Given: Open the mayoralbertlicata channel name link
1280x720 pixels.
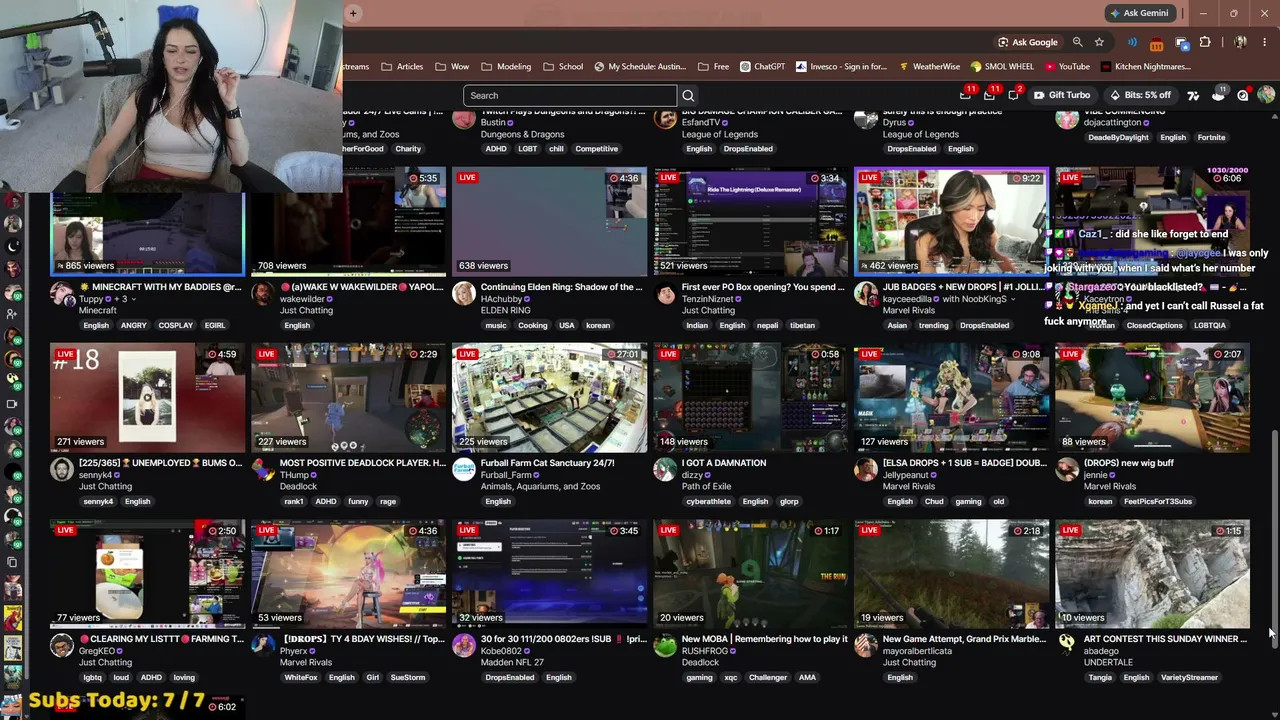Looking at the screenshot, I should [x=916, y=651].
